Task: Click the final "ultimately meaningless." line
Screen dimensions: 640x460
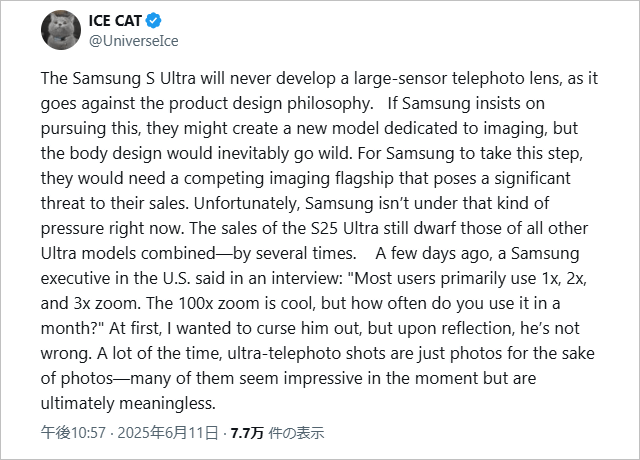Action: coord(128,404)
